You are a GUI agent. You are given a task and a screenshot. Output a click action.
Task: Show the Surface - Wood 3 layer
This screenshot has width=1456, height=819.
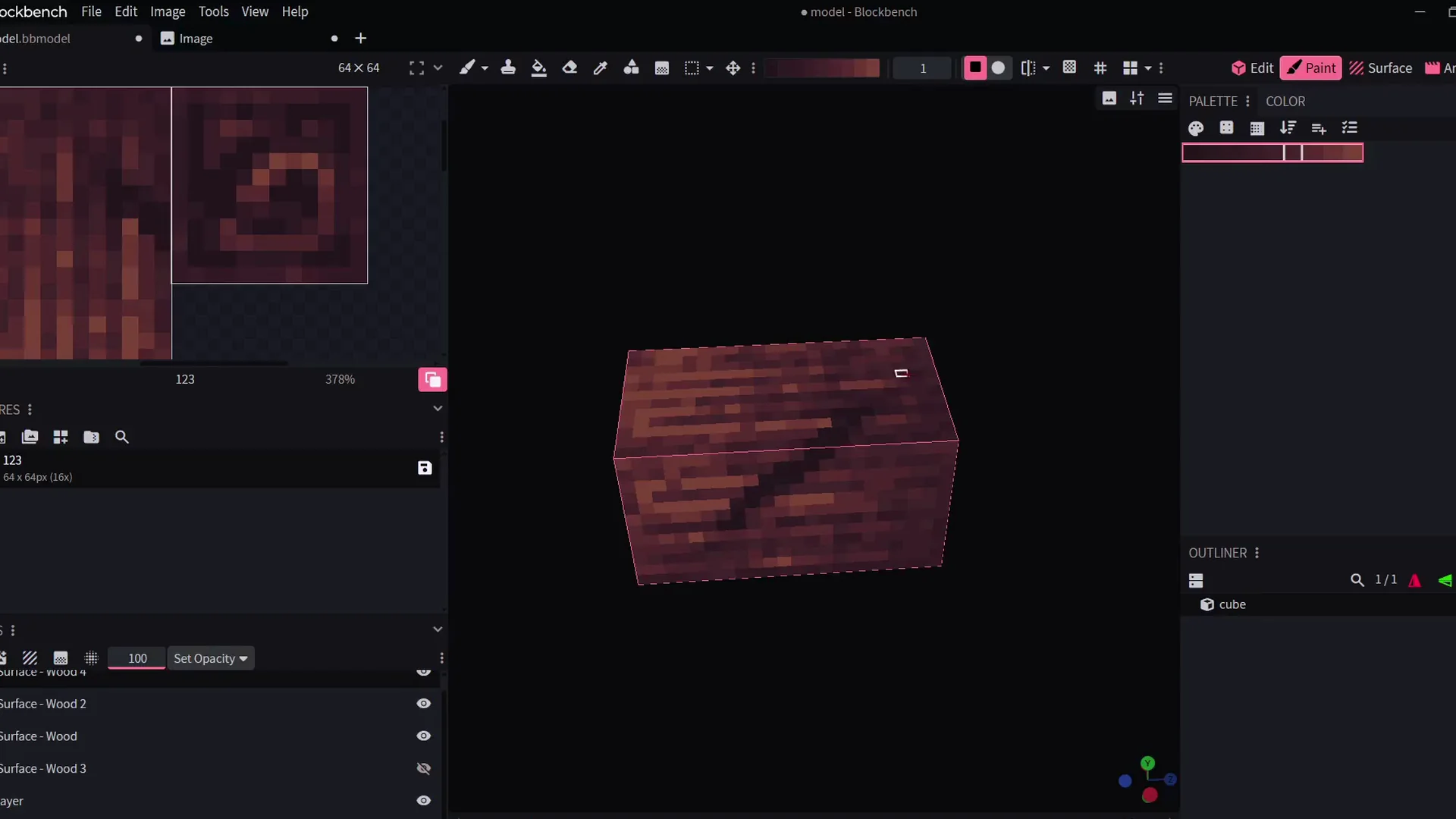[424, 769]
